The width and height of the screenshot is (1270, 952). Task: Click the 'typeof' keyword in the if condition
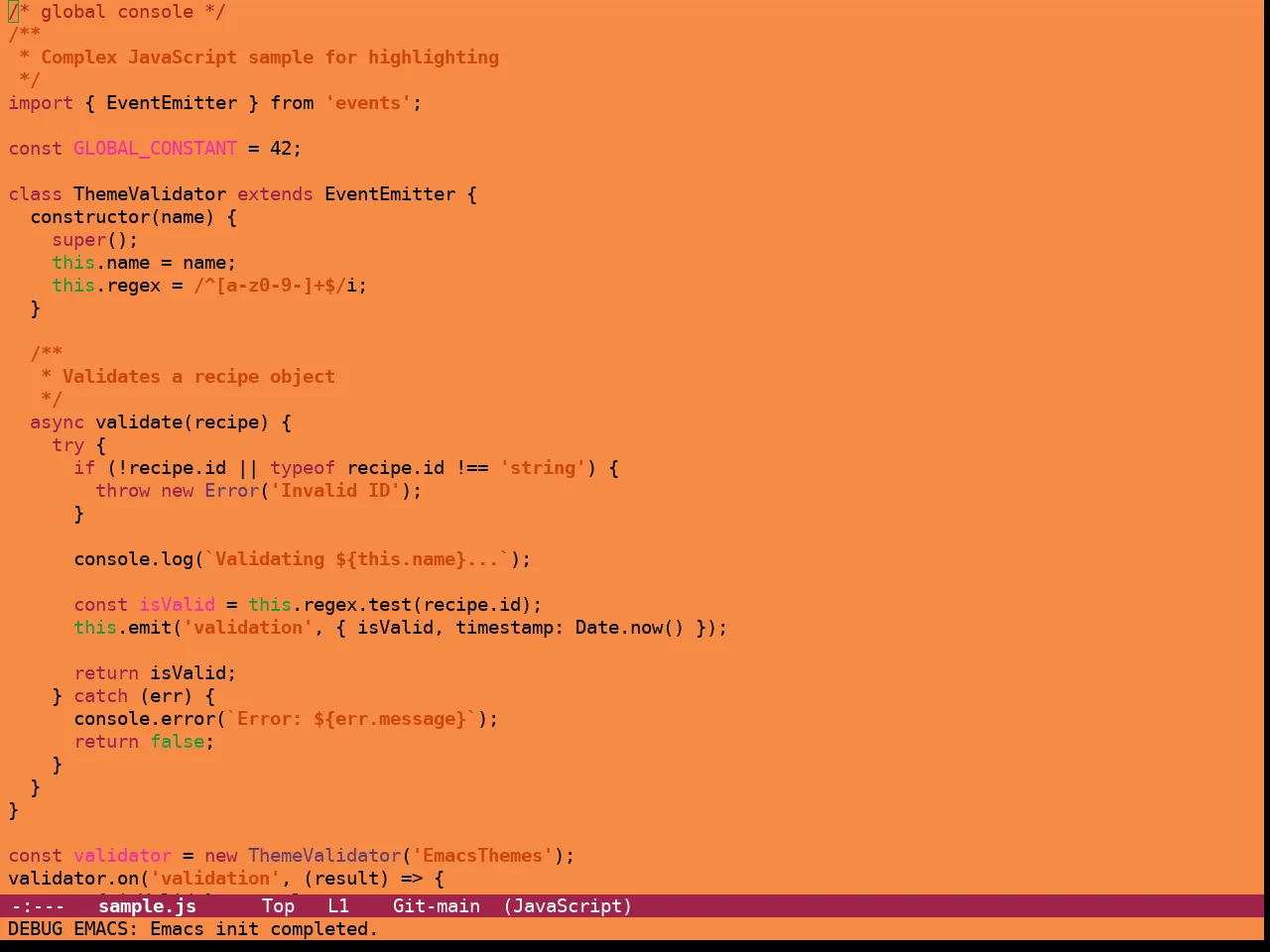click(x=303, y=468)
